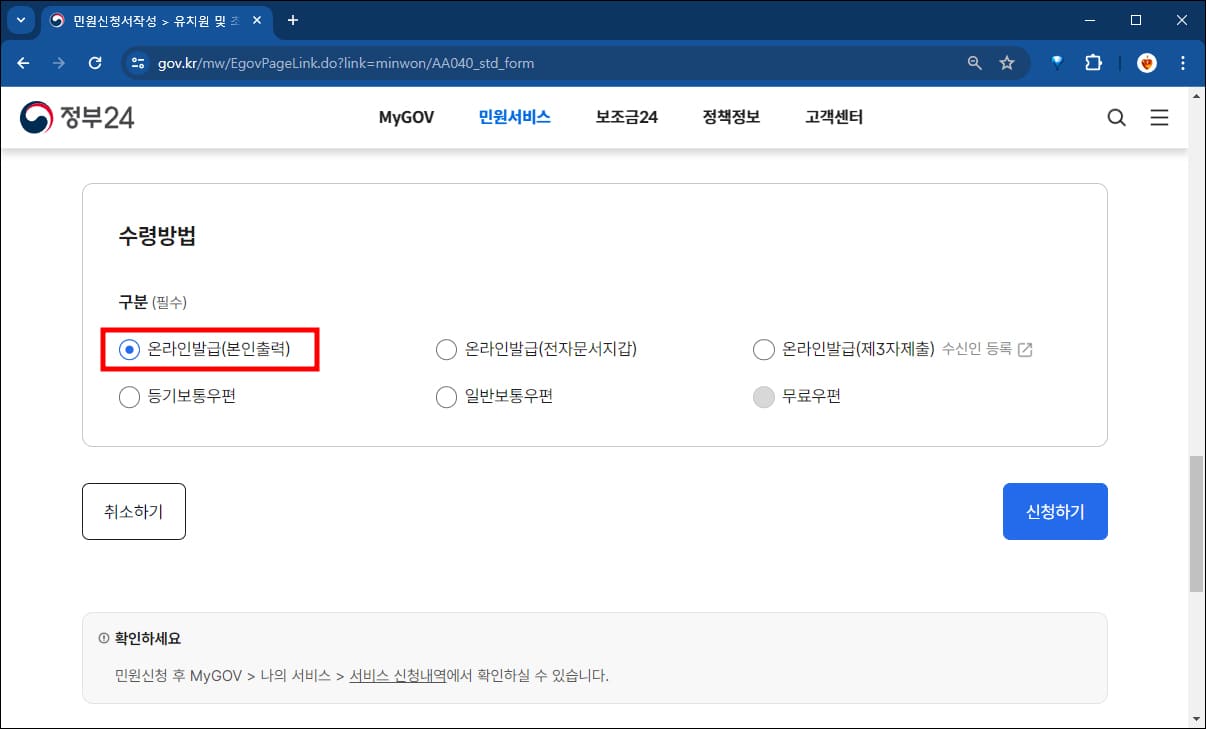Click the 신청하기 submit button
This screenshot has height=729, width=1206.
click(1055, 511)
